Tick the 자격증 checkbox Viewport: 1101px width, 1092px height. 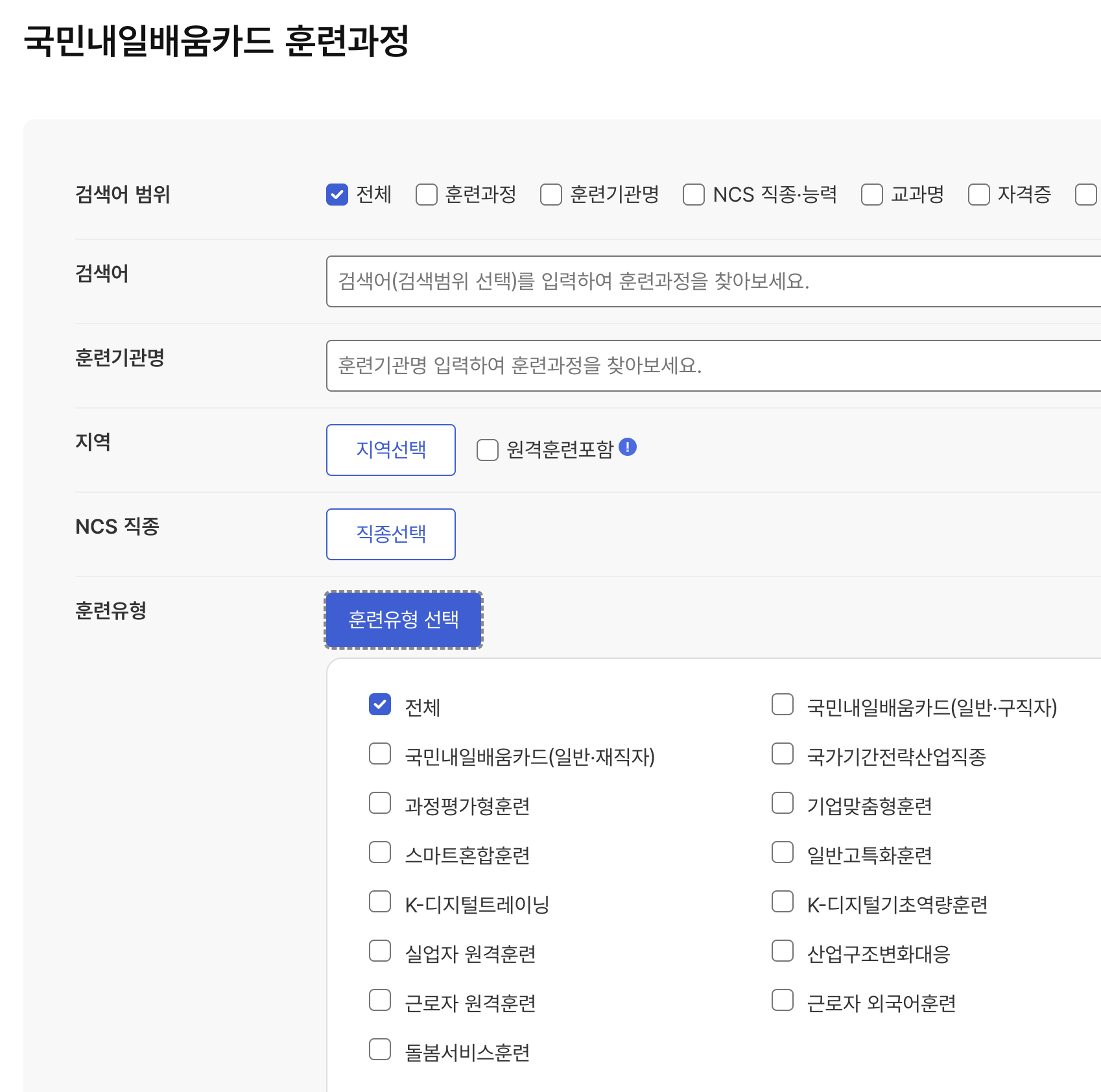point(979,195)
